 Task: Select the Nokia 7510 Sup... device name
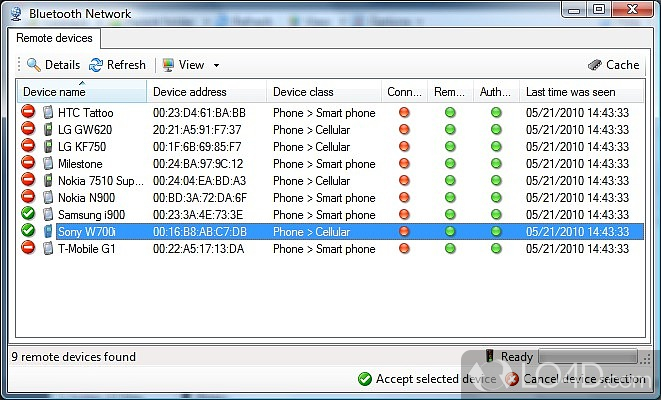coord(101,181)
